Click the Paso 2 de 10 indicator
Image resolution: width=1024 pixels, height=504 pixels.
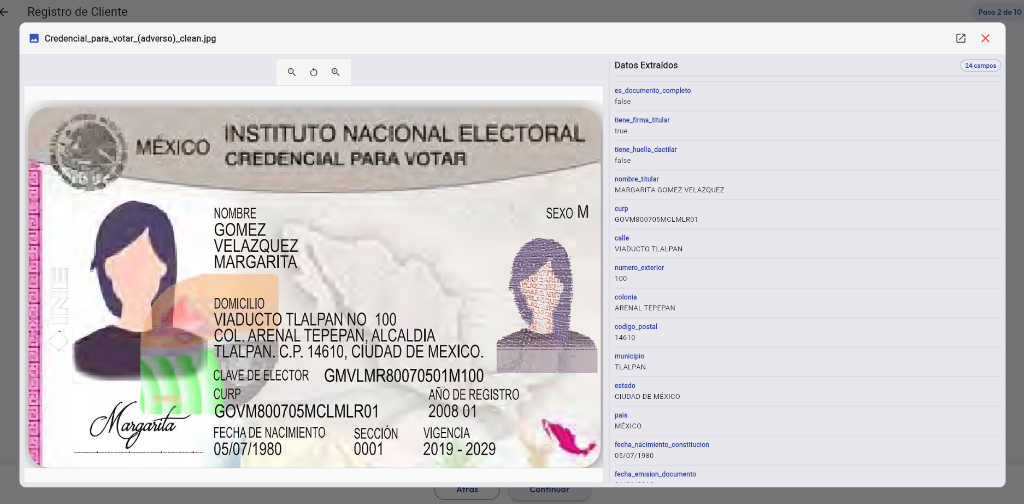coord(1000,12)
